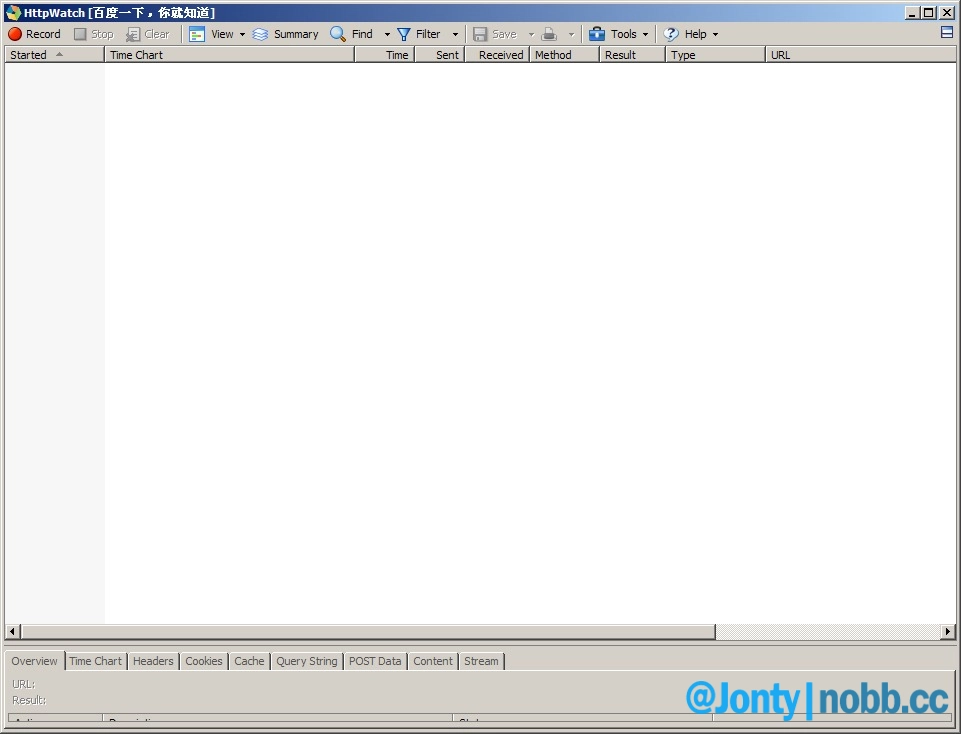Viewport: 961px width, 734px height.
Task: Expand the Filter dropdown arrow
Action: [455, 35]
